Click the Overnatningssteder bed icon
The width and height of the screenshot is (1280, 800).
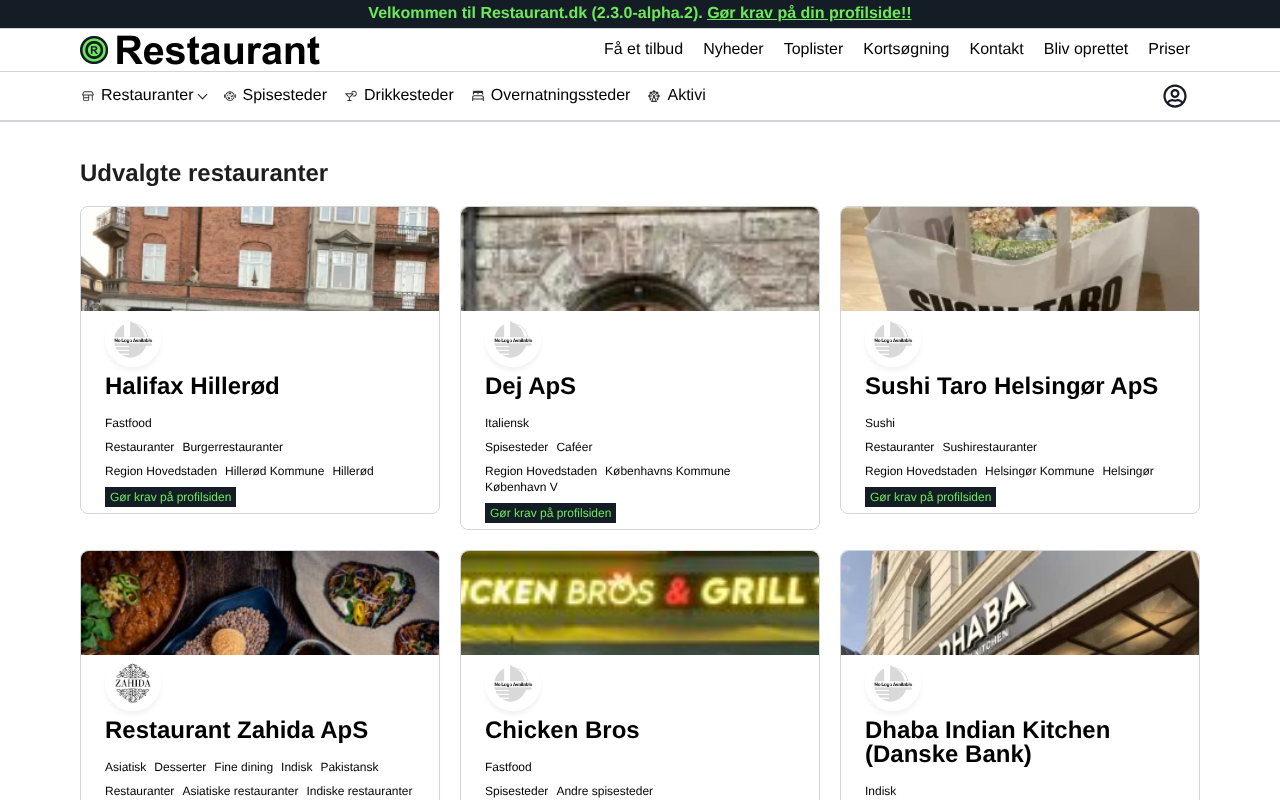(x=478, y=96)
